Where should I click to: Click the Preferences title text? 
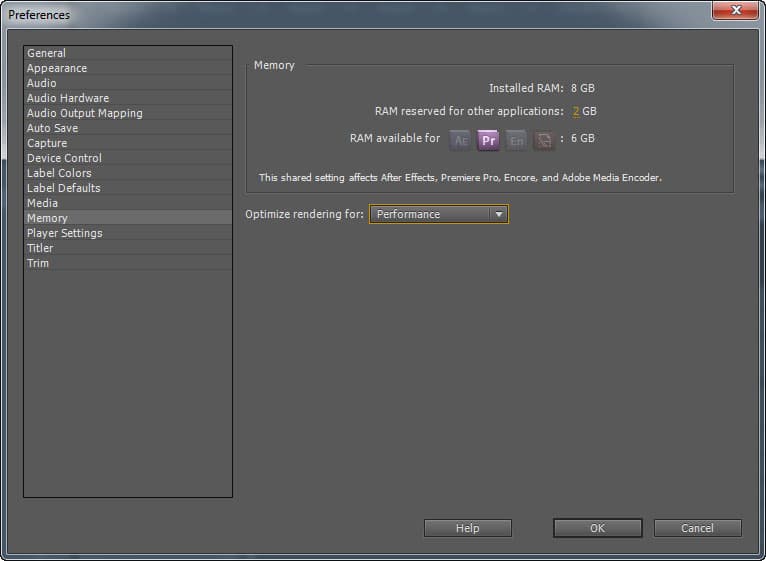[x=39, y=15]
